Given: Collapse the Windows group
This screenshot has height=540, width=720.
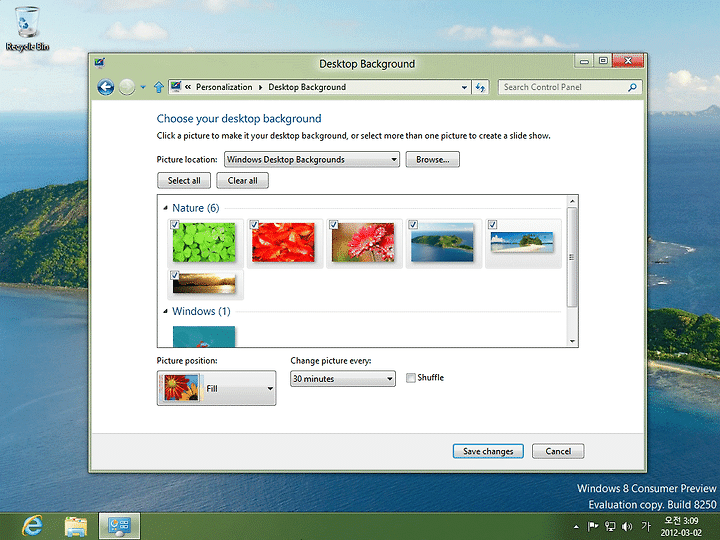Looking at the screenshot, I should tap(165, 311).
